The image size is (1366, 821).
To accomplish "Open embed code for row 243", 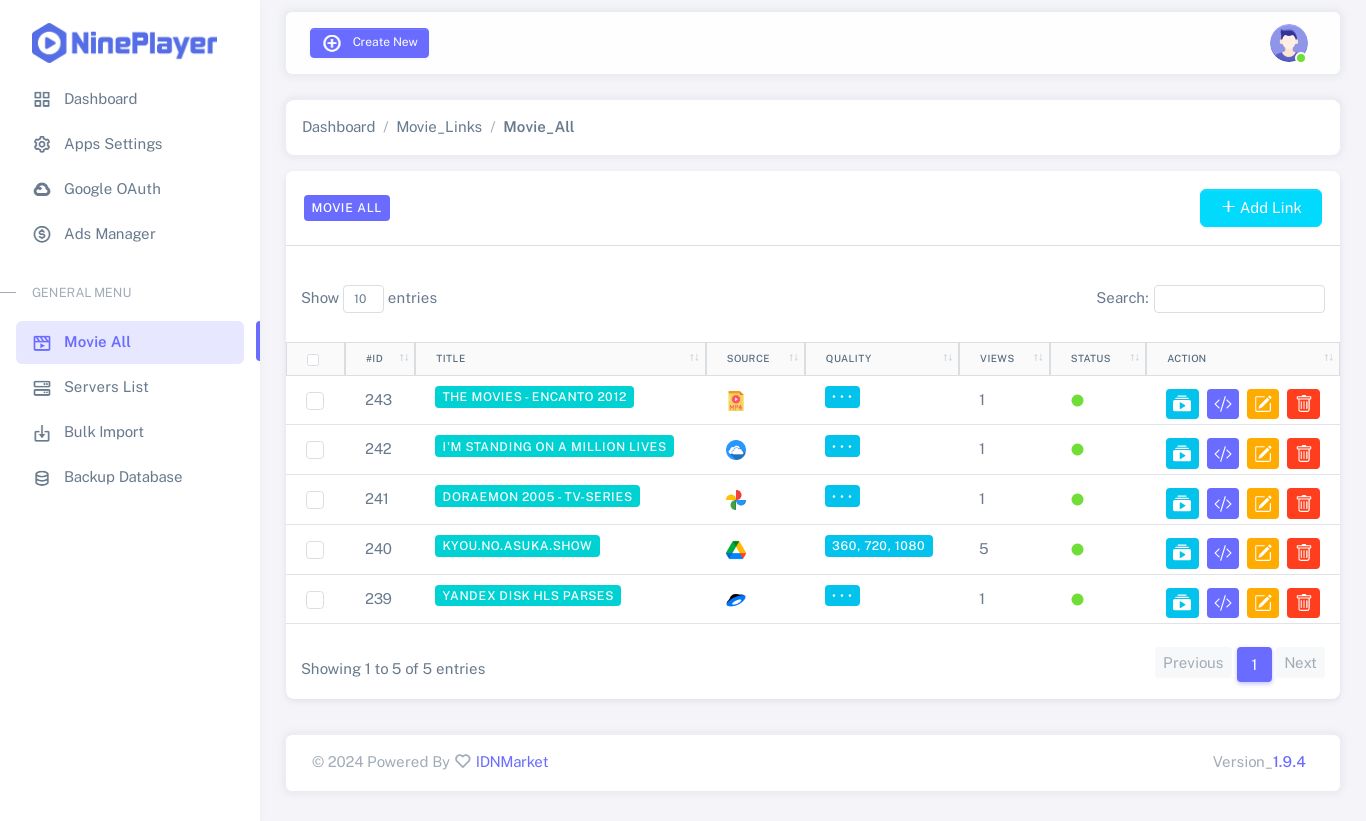I will pos(1223,404).
